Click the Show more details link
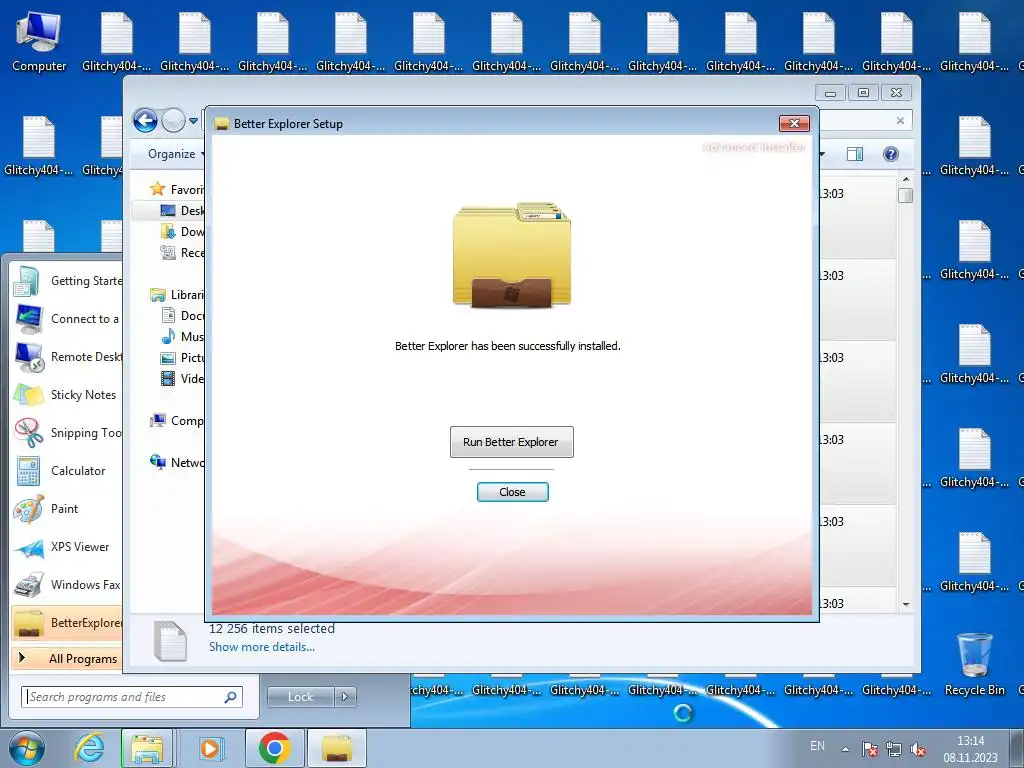Screen dimensions: 1024x768 [261, 647]
